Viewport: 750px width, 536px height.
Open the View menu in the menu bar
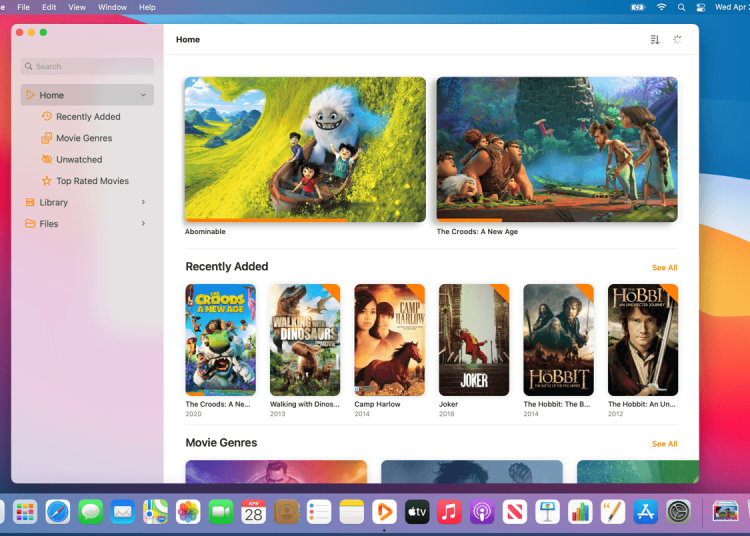pyautogui.click(x=77, y=7)
